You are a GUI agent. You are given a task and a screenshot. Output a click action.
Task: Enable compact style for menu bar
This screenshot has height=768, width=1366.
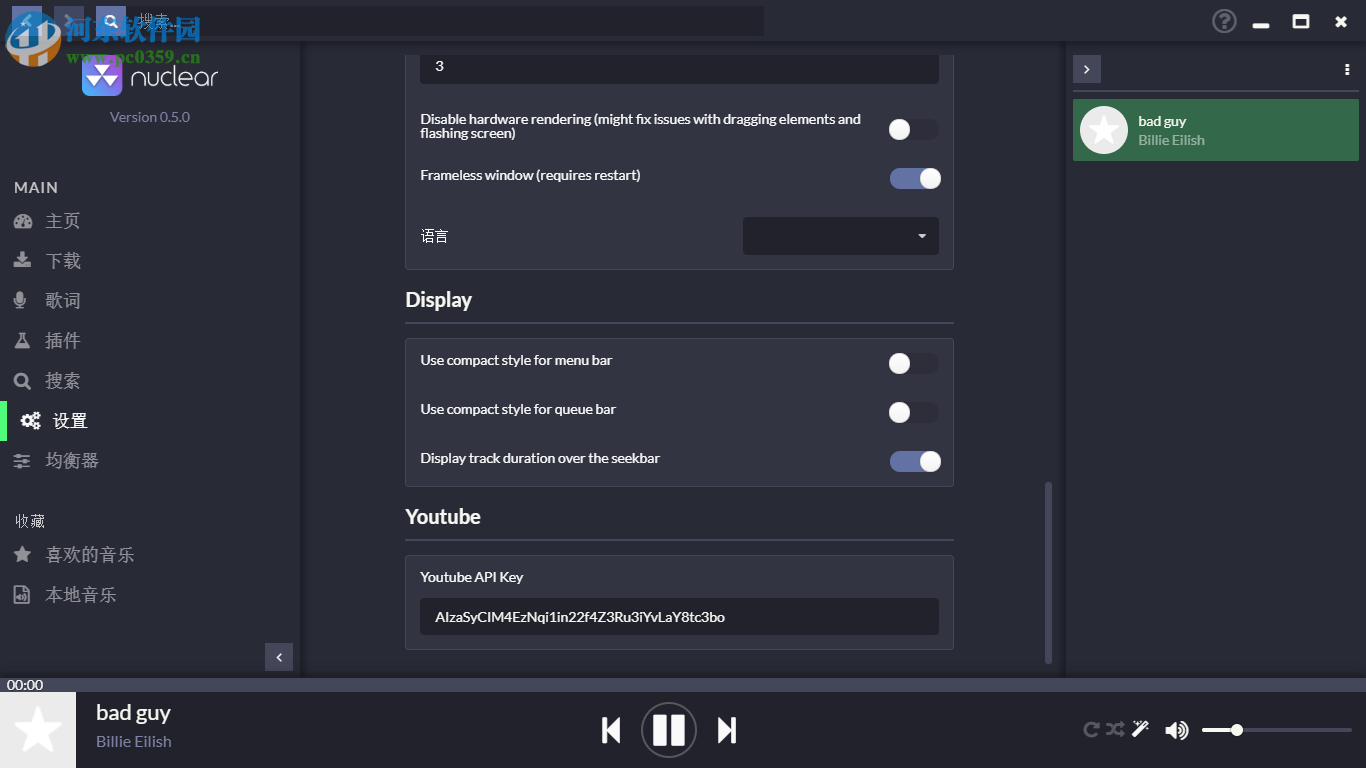pos(914,364)
